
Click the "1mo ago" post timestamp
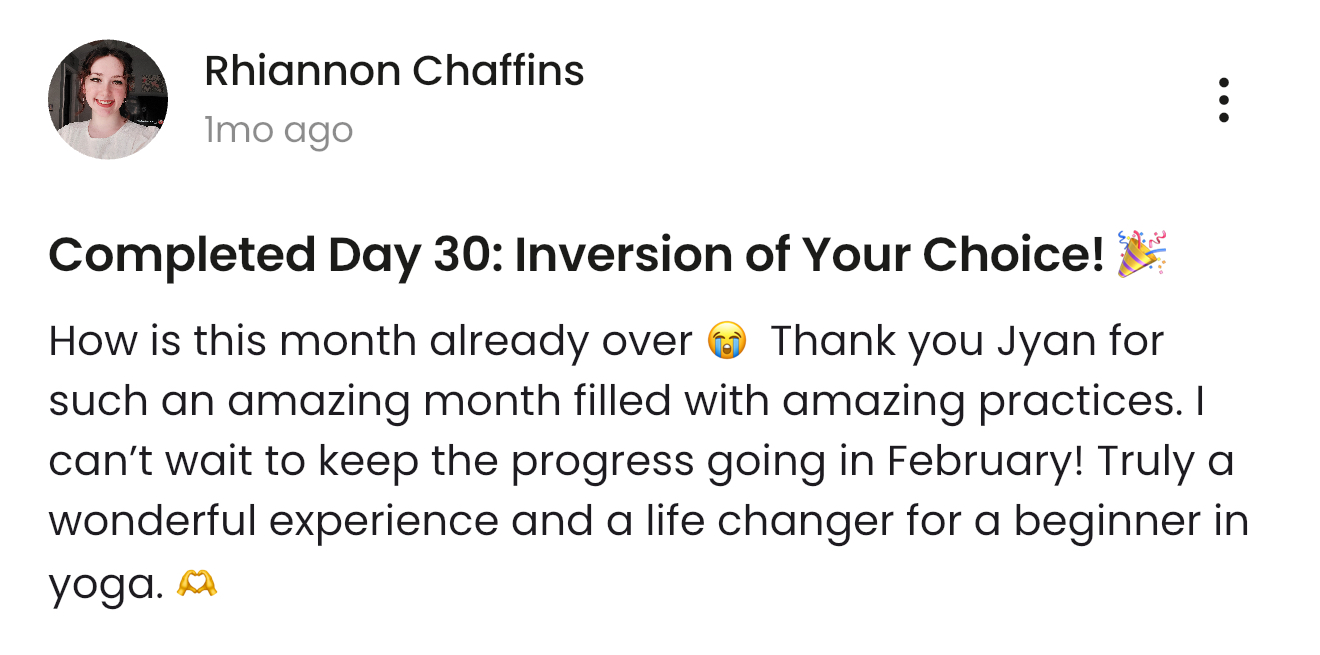click(x=278, y=130)
